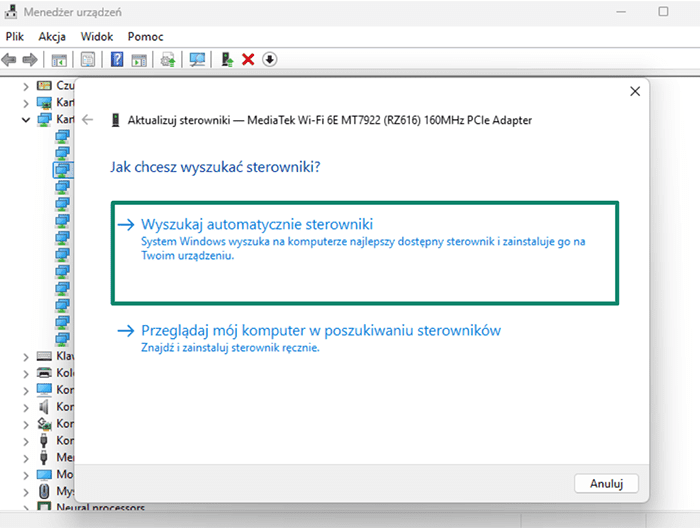Open the Plik menu
The height and width of the screenshot is (528, 700).
(15, 37)
